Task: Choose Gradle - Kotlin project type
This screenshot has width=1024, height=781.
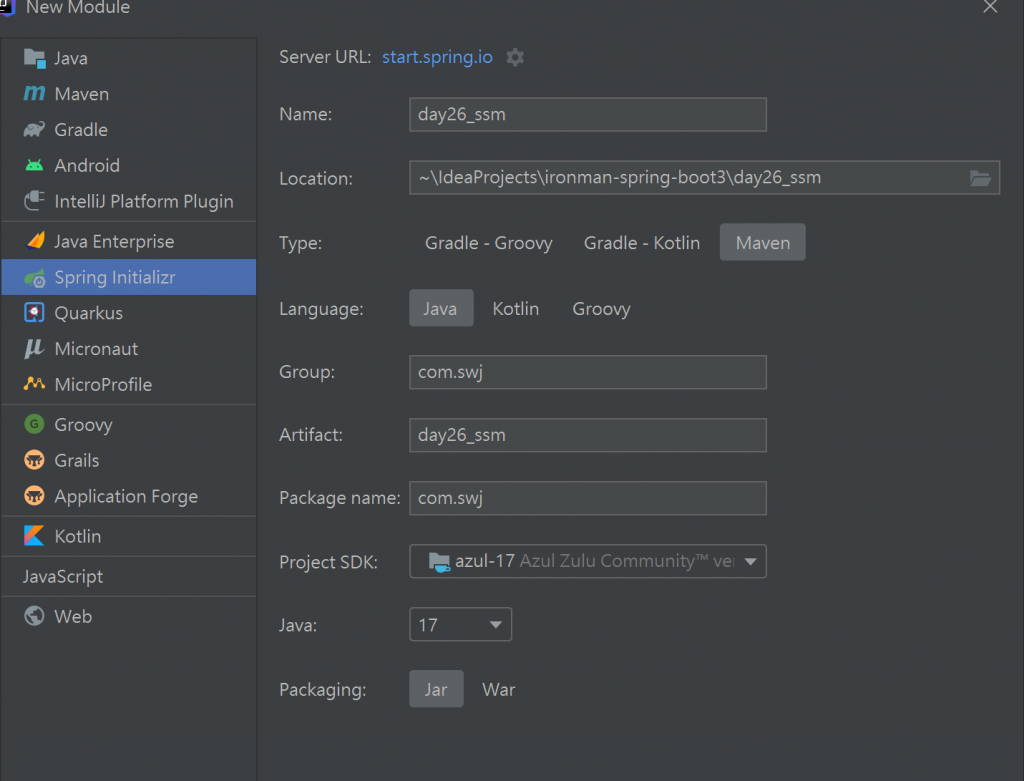Action: [x=641, y=243]
